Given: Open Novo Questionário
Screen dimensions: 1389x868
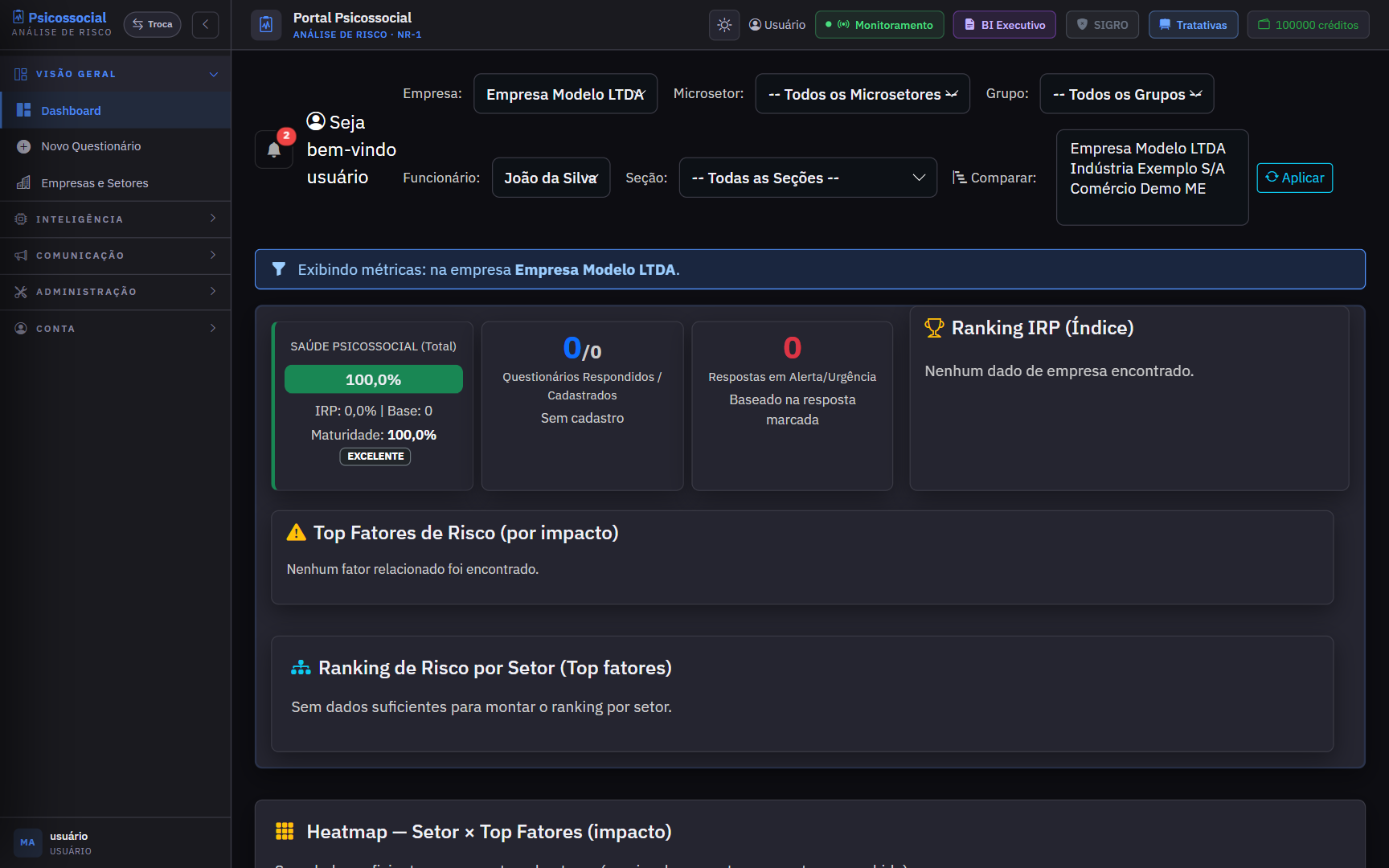Looking at the screenshot, I should (116, 146).
